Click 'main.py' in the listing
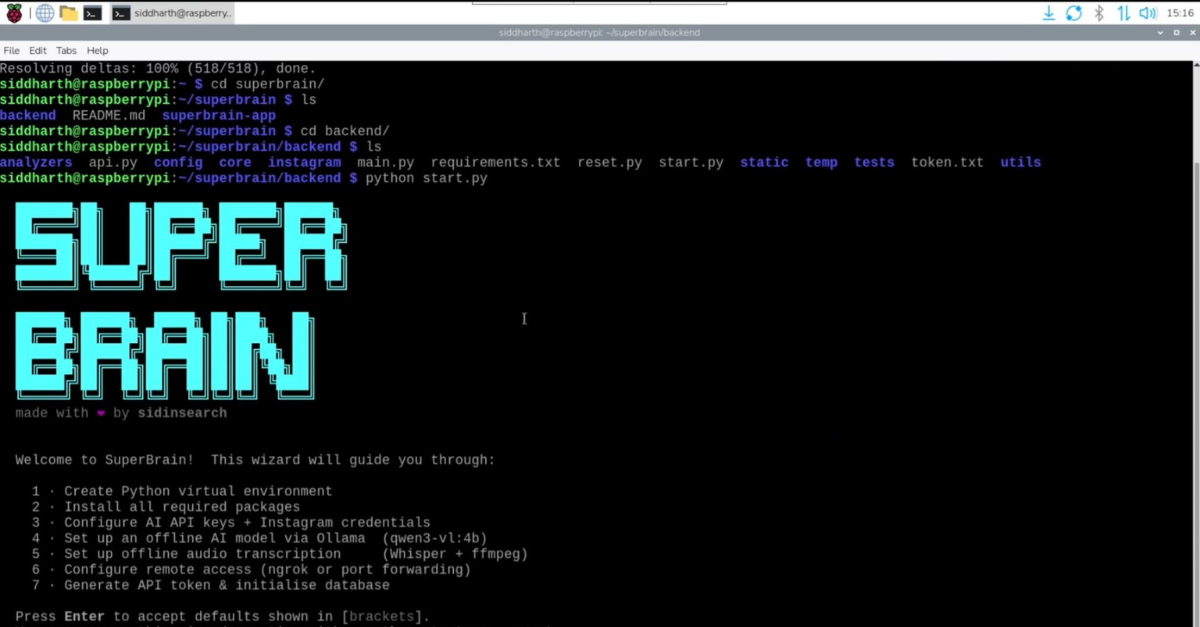 385,162
